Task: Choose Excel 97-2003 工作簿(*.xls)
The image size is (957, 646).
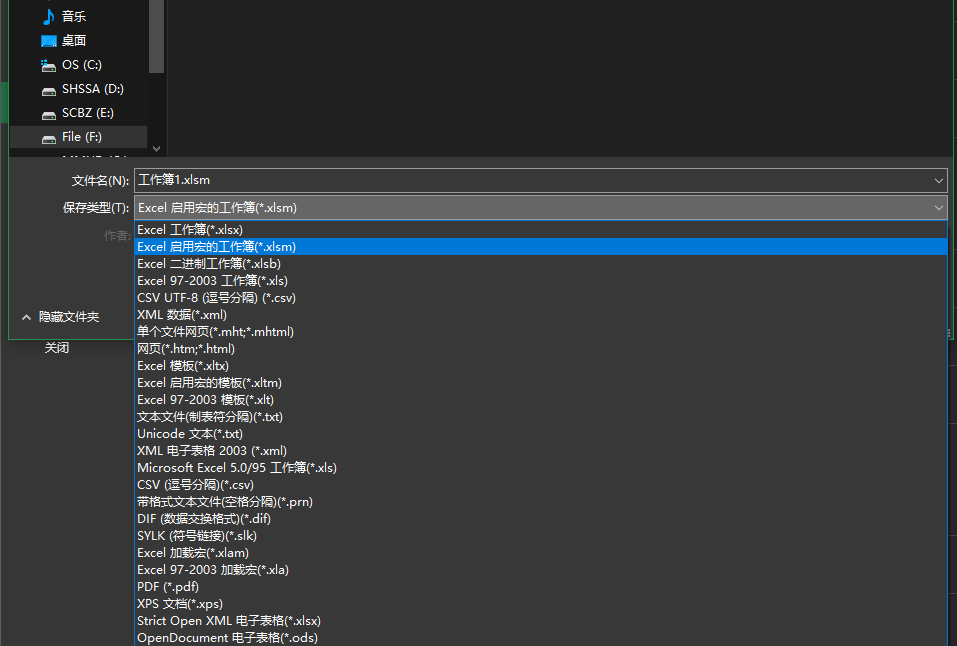Action: click(541, 281)
